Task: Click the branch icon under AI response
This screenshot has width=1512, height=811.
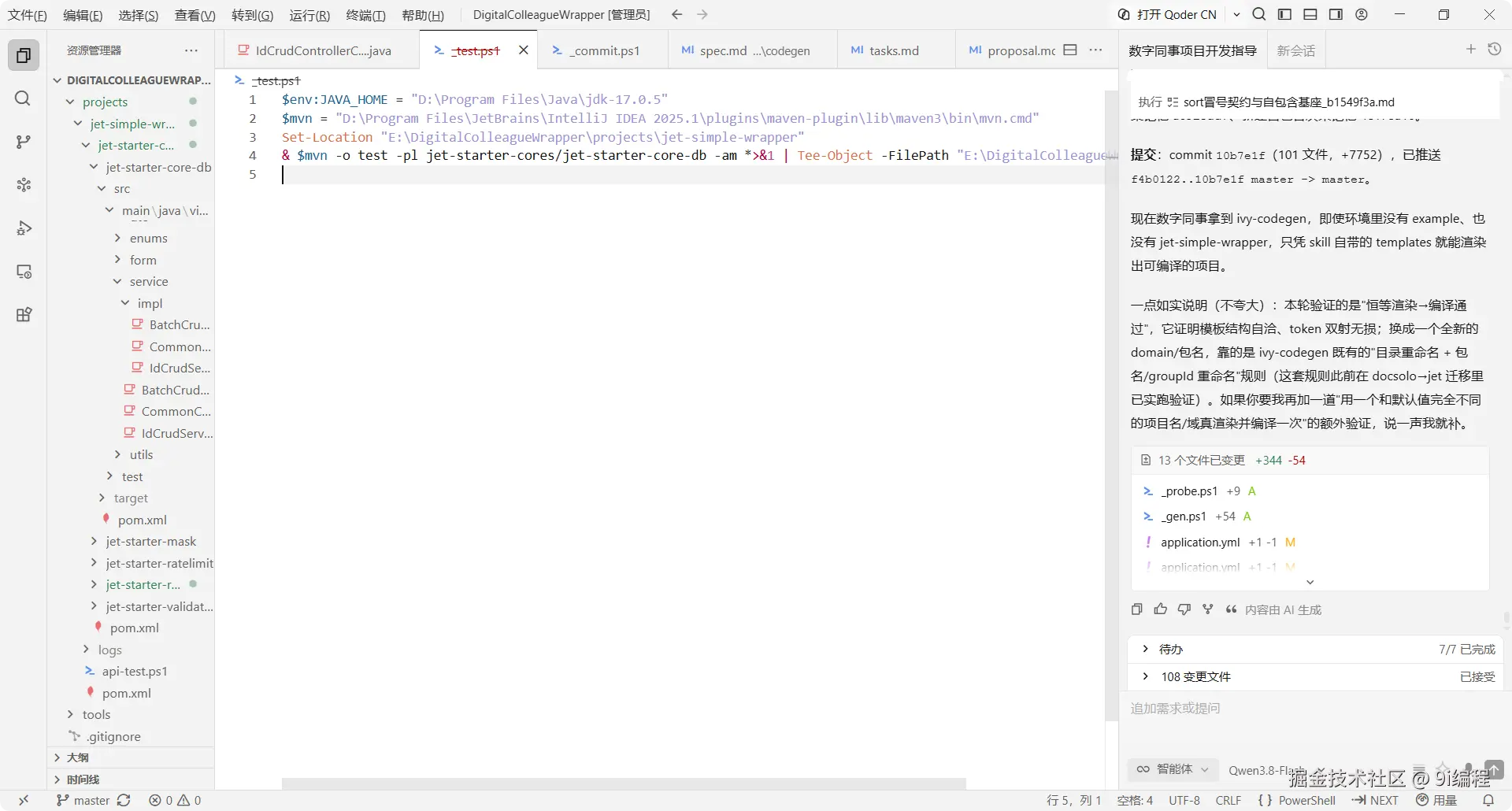Action: [1207, 609]
